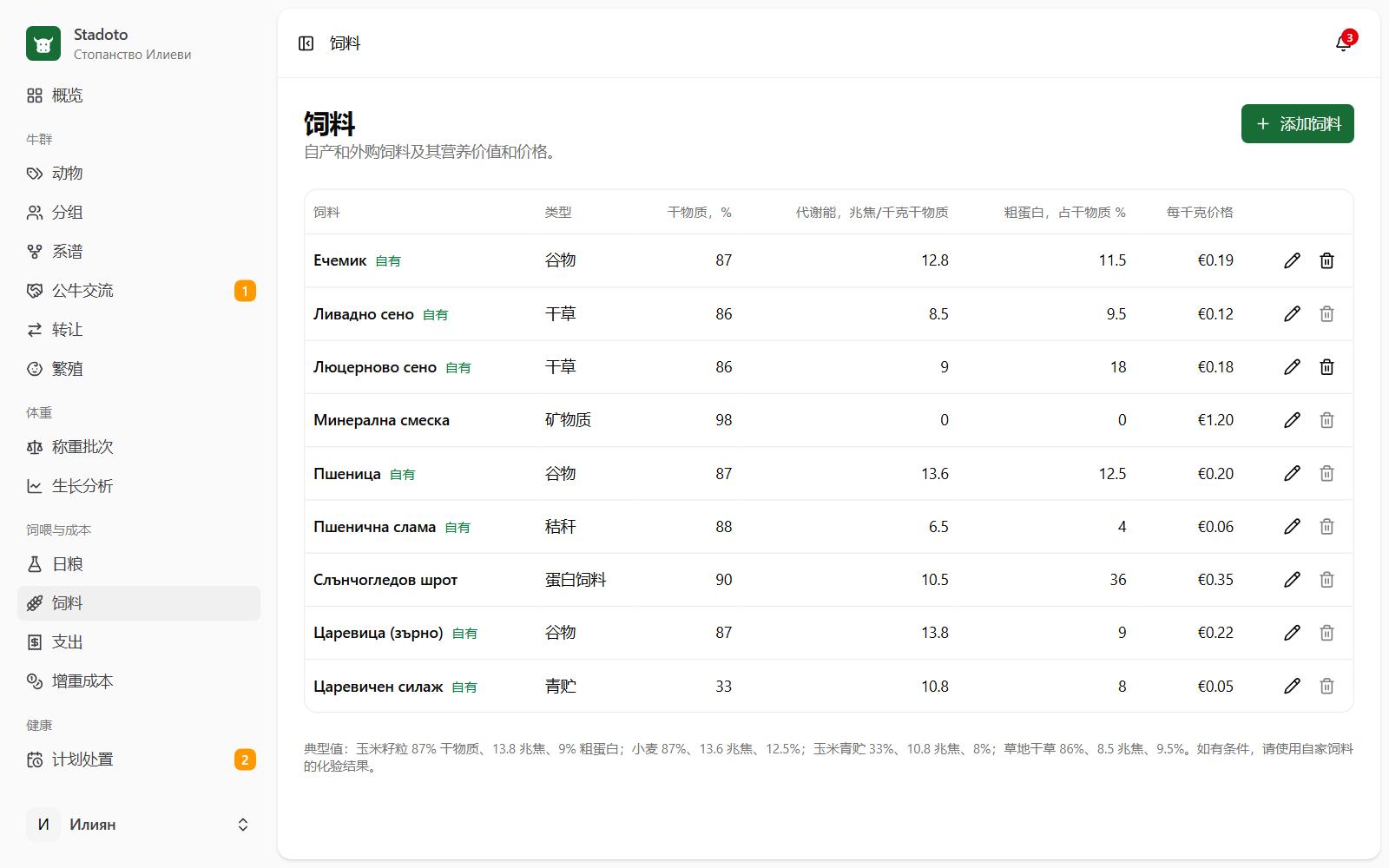
Task: Select 饲料 in the sidebar
Action: point(139,603)
